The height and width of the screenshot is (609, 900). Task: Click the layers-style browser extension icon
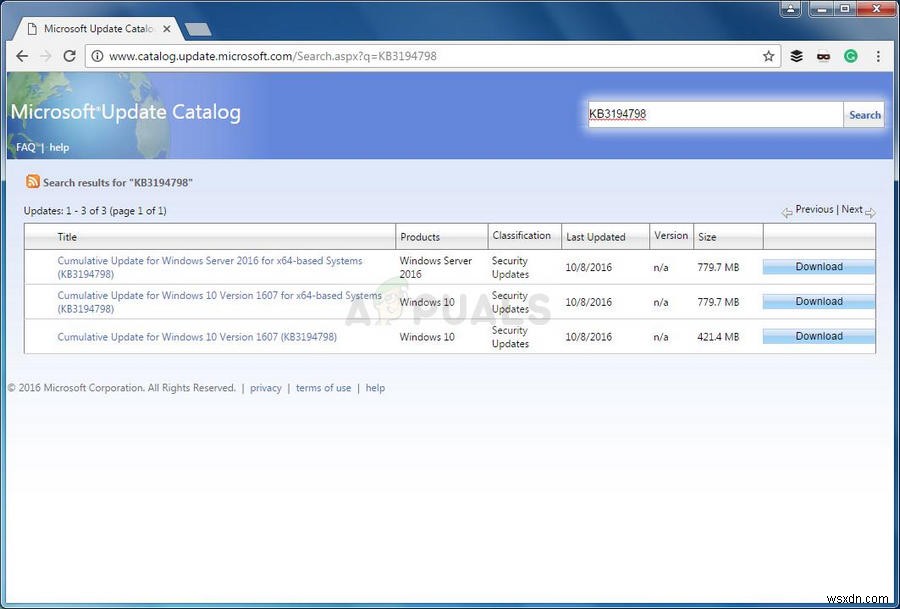pyautogui.click(x=796, y=56)
